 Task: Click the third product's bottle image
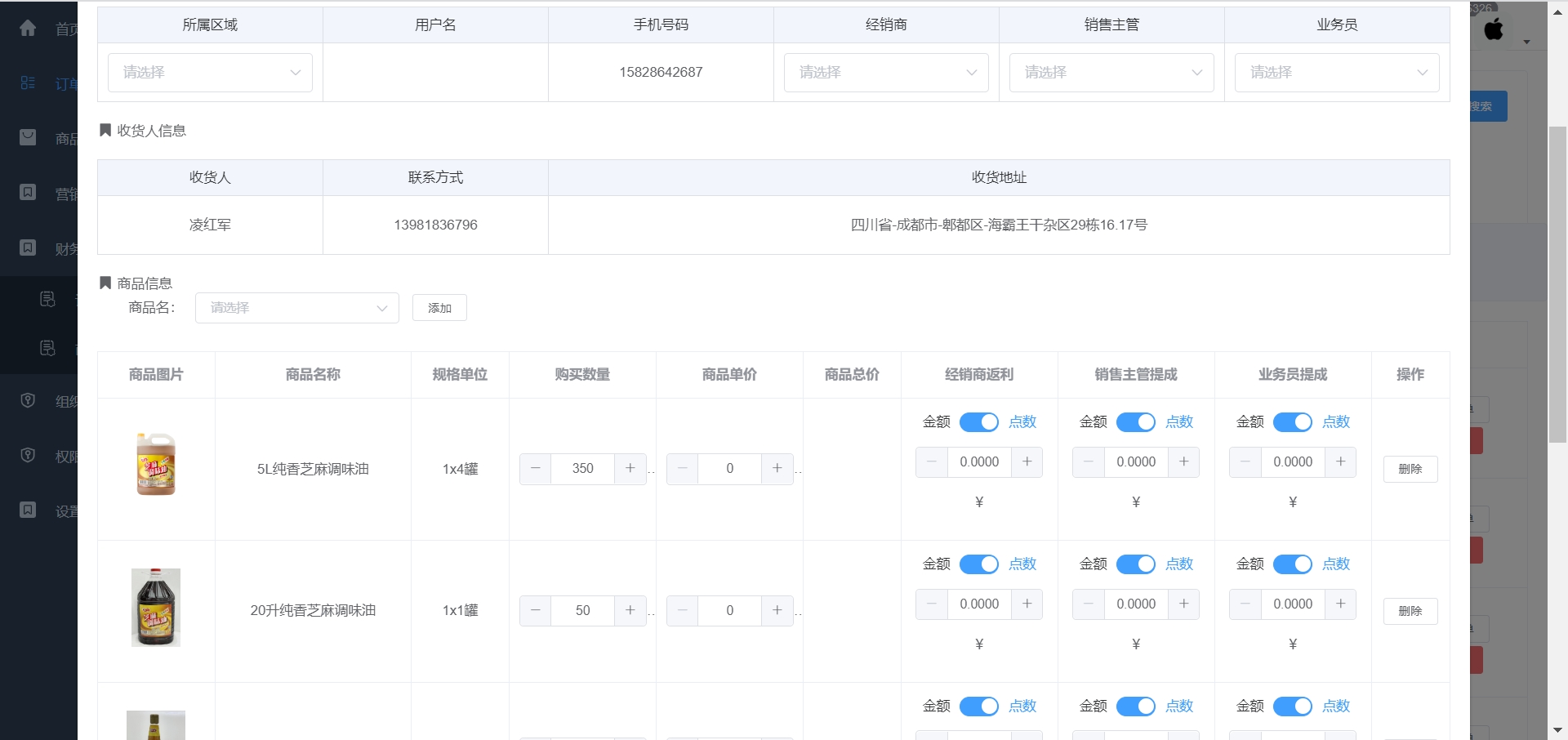[x=156, y=725]
